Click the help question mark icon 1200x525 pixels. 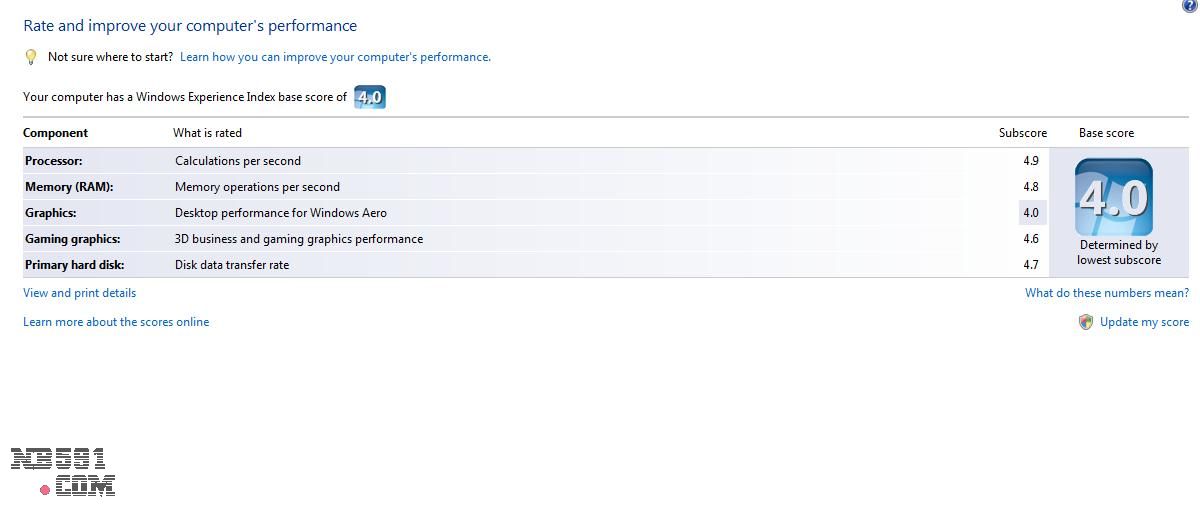tap(1189, 5)
